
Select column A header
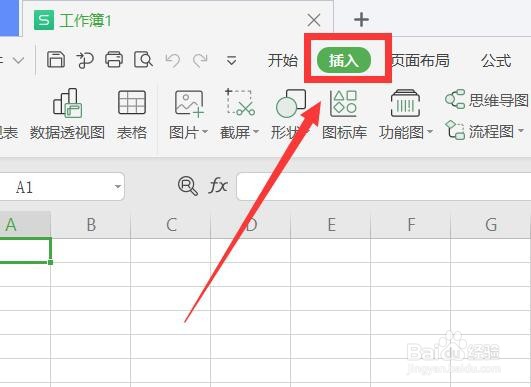coord(25,225)
